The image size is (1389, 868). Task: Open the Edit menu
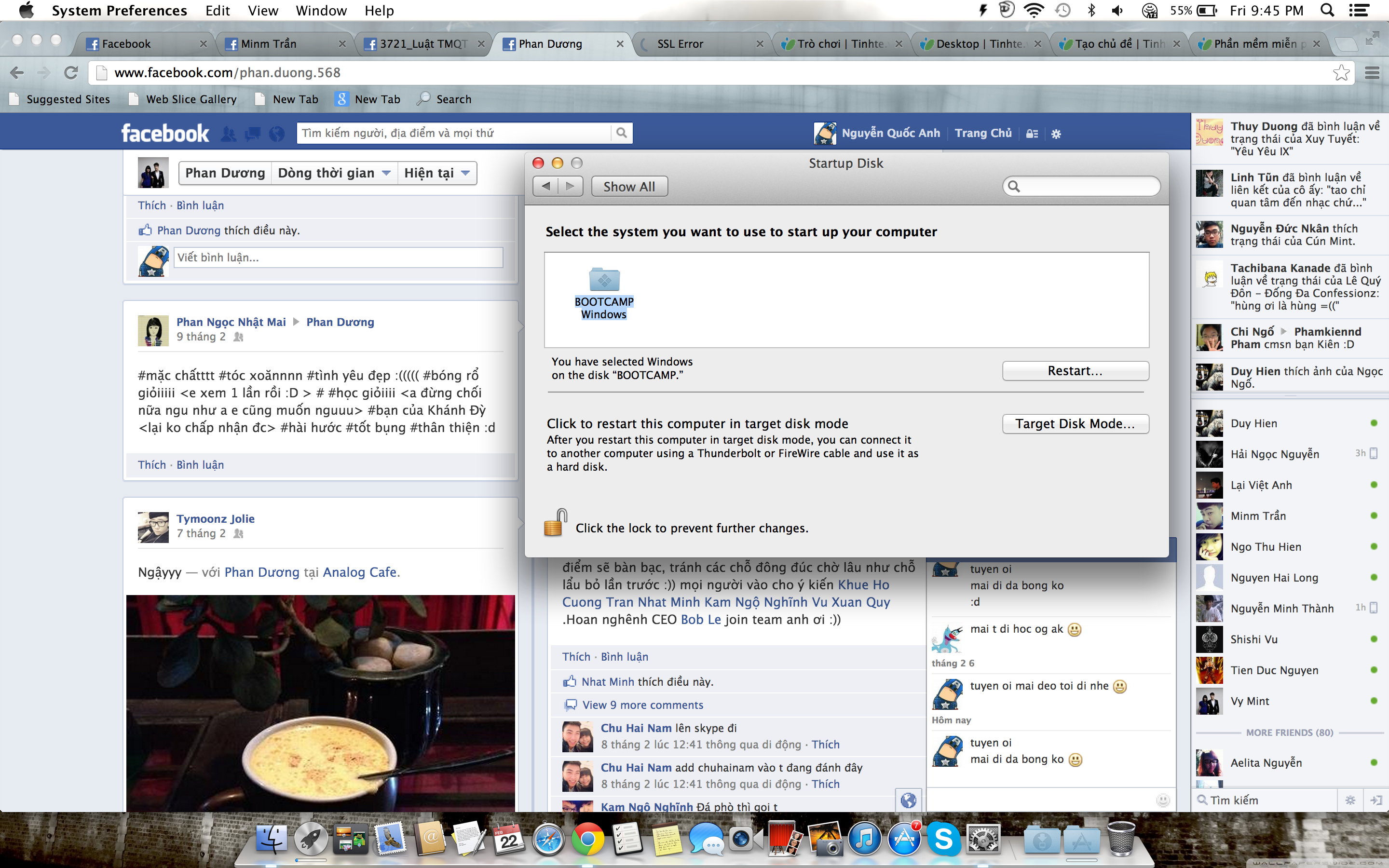(x=218, y=10)
